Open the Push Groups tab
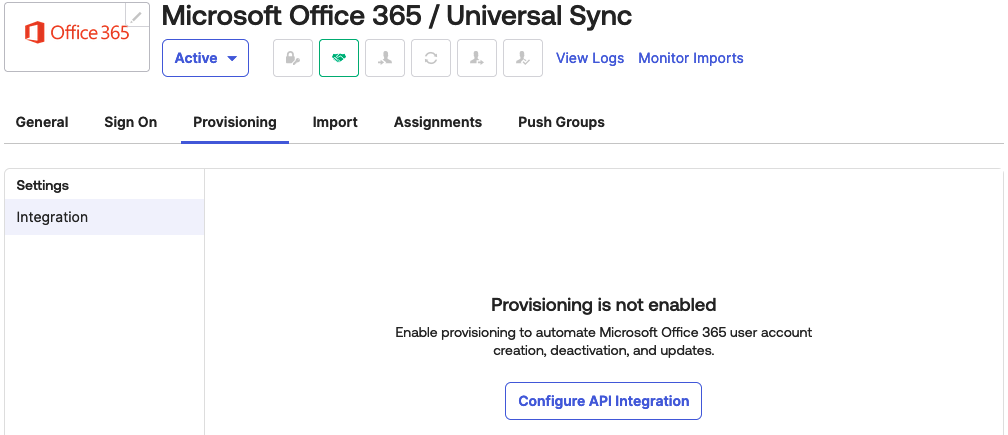 (561, 122)
